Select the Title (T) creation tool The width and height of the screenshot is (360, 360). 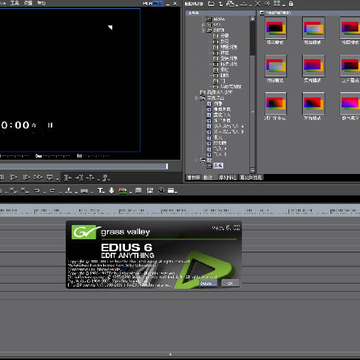100,191
